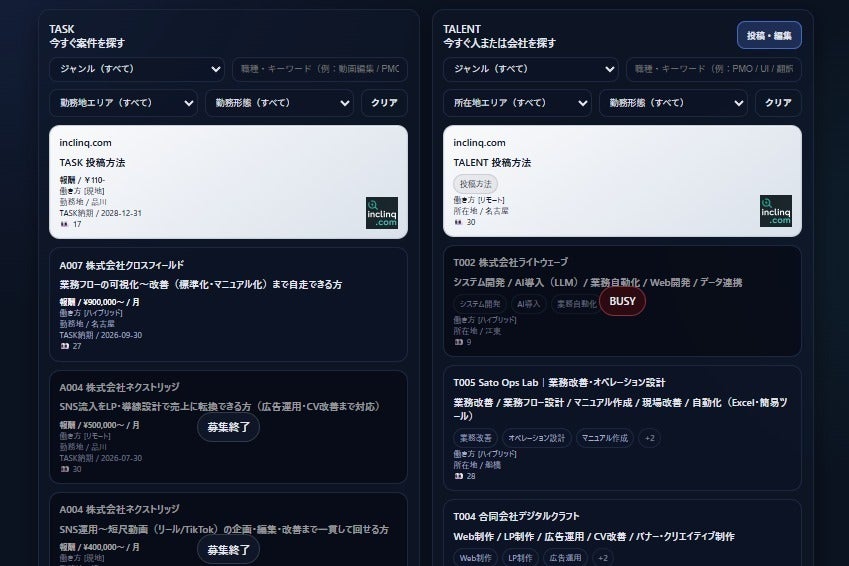Click the inclinq.com logo in TALENT card

(x=775, y=211)
